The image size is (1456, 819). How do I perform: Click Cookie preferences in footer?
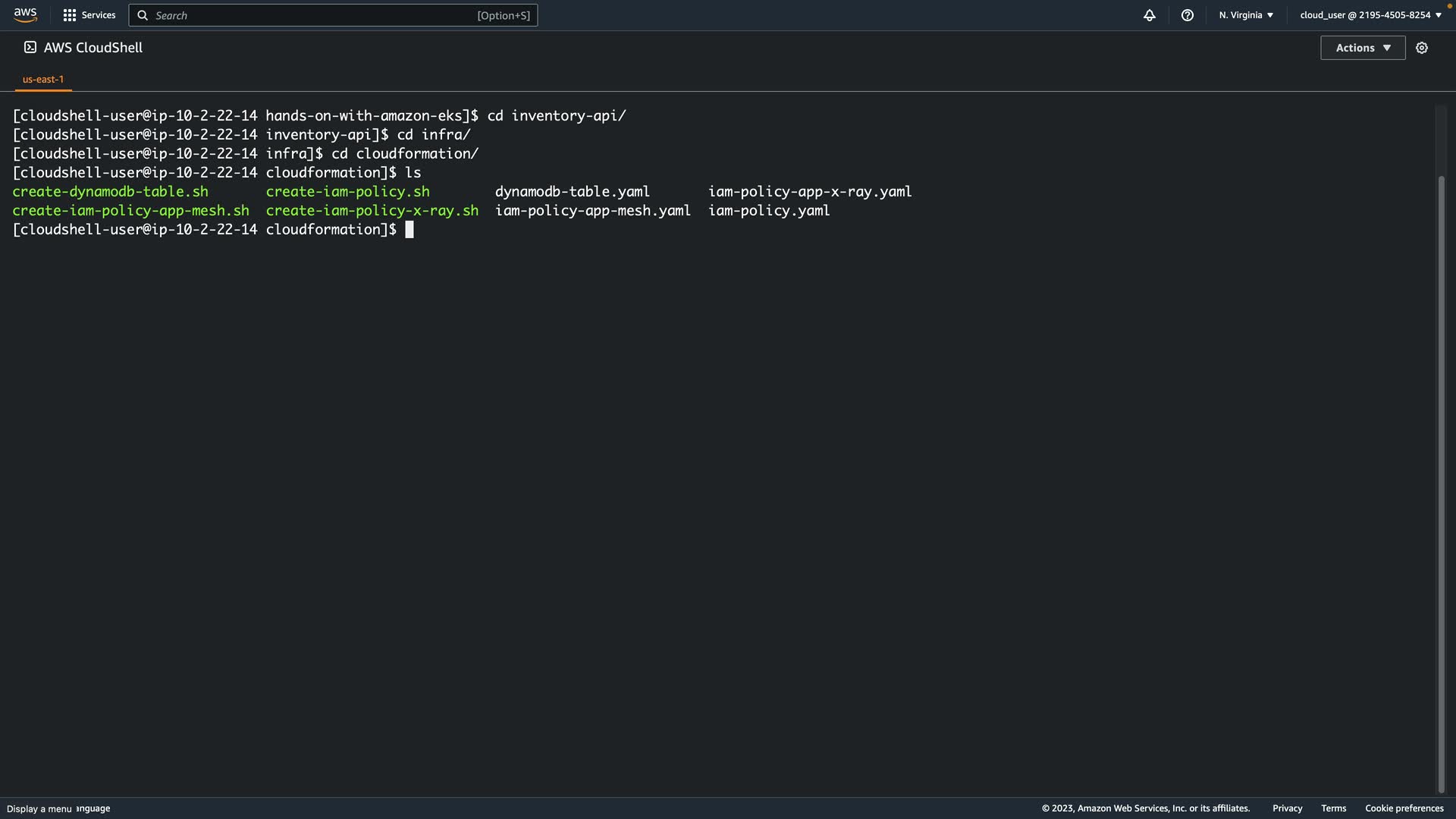pos(1404,808)
